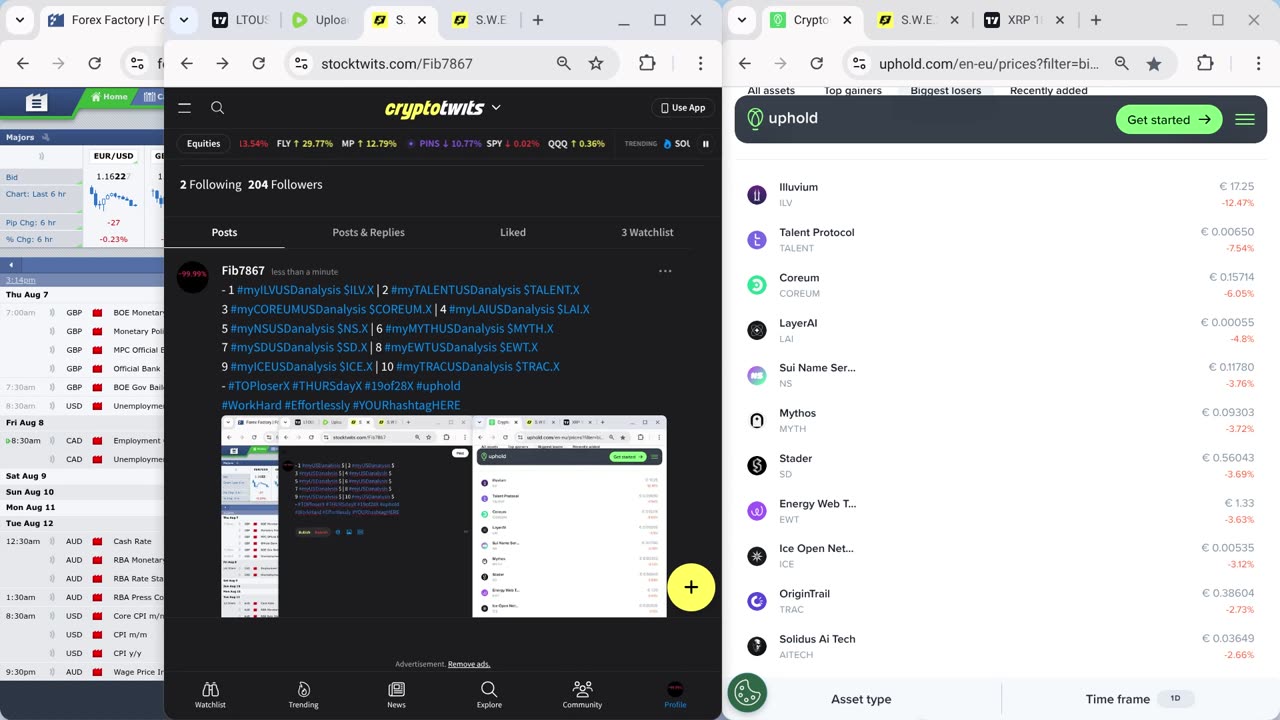Open Chrome three-dot menu in Stocktwits window
Screen dimensions: 1280x720
(x=700, y=63)
